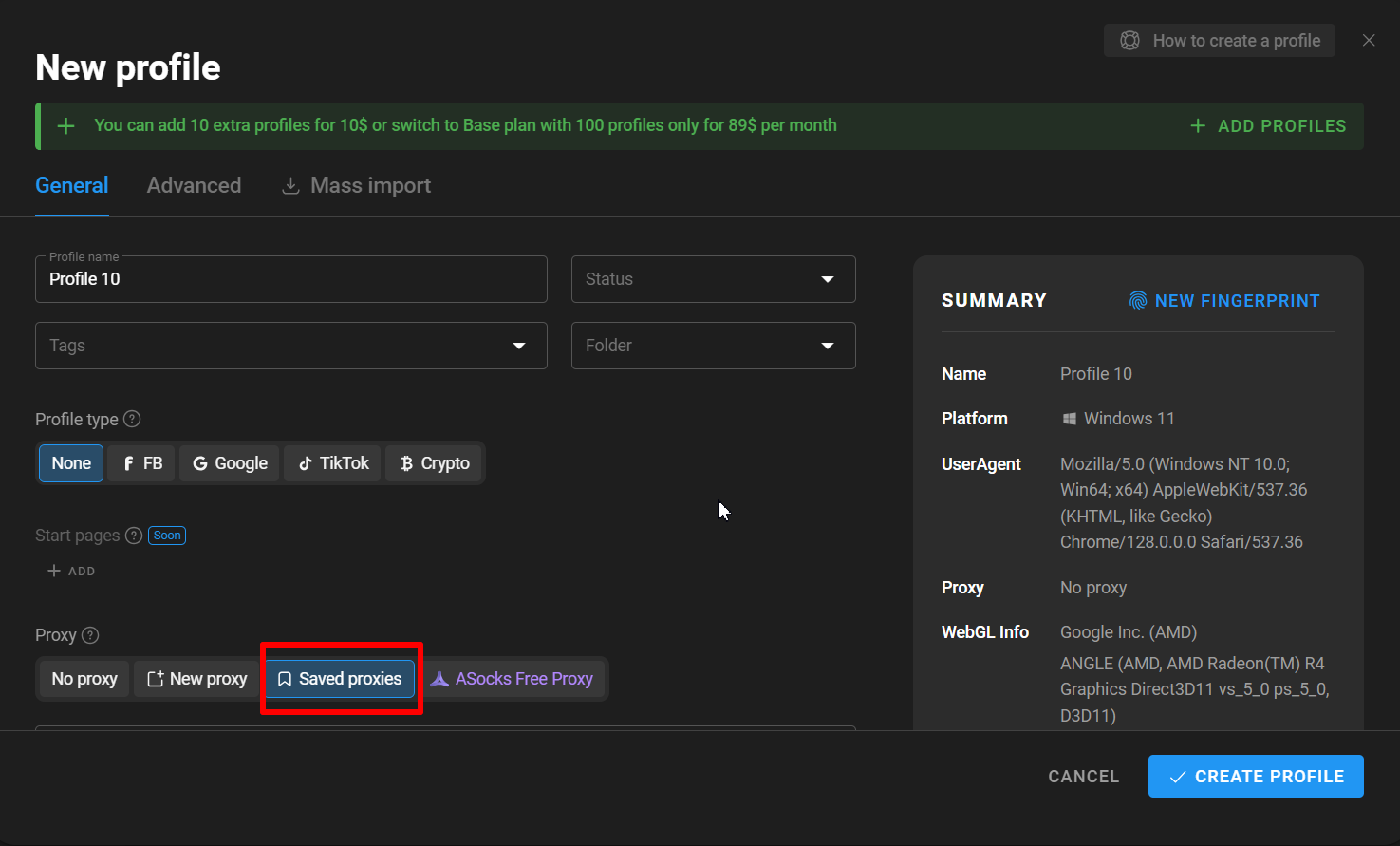Select the FB profile type

click(141, 463)
